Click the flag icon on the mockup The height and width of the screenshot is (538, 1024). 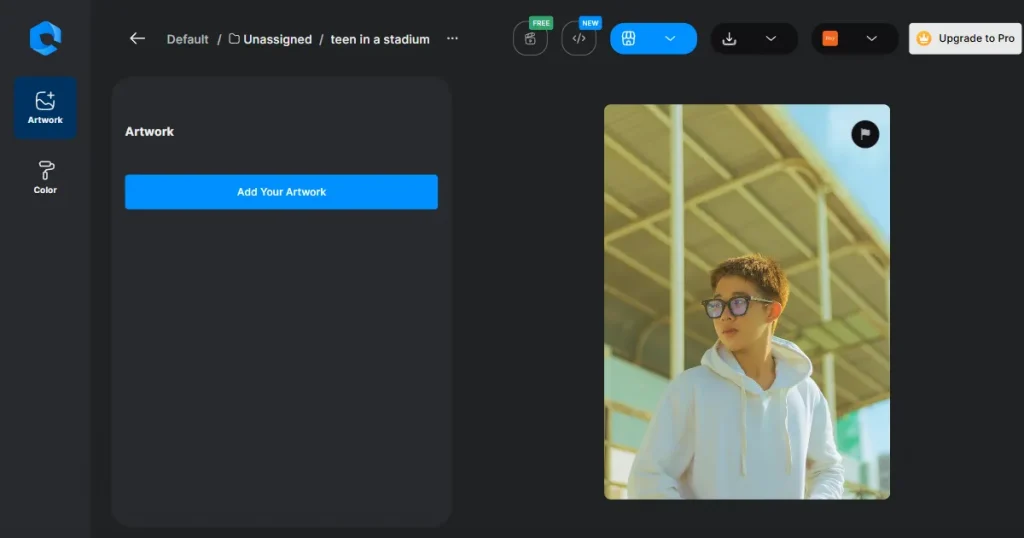865,134
